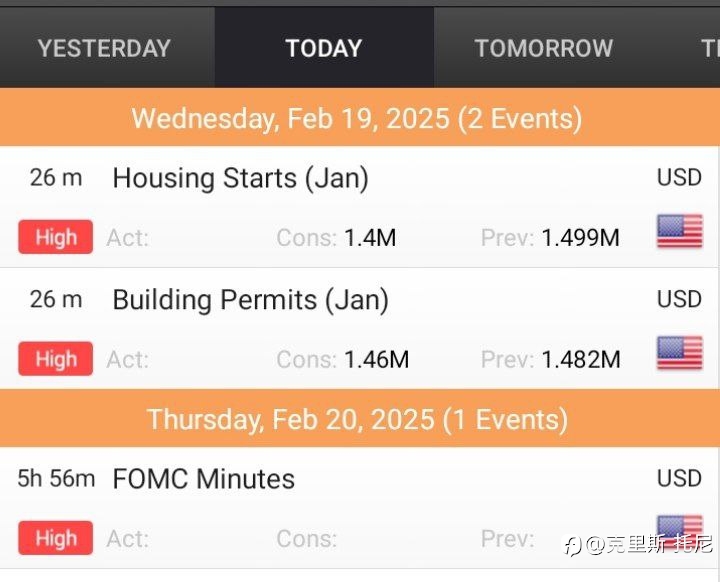Click the 5h 56m countdown for FOMC Minutes
The image size is (720, 582).
[x=56, y=479]
